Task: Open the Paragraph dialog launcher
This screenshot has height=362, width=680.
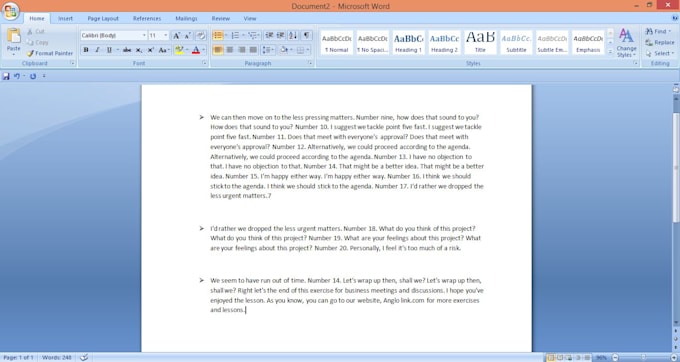Action: point(310,63)
